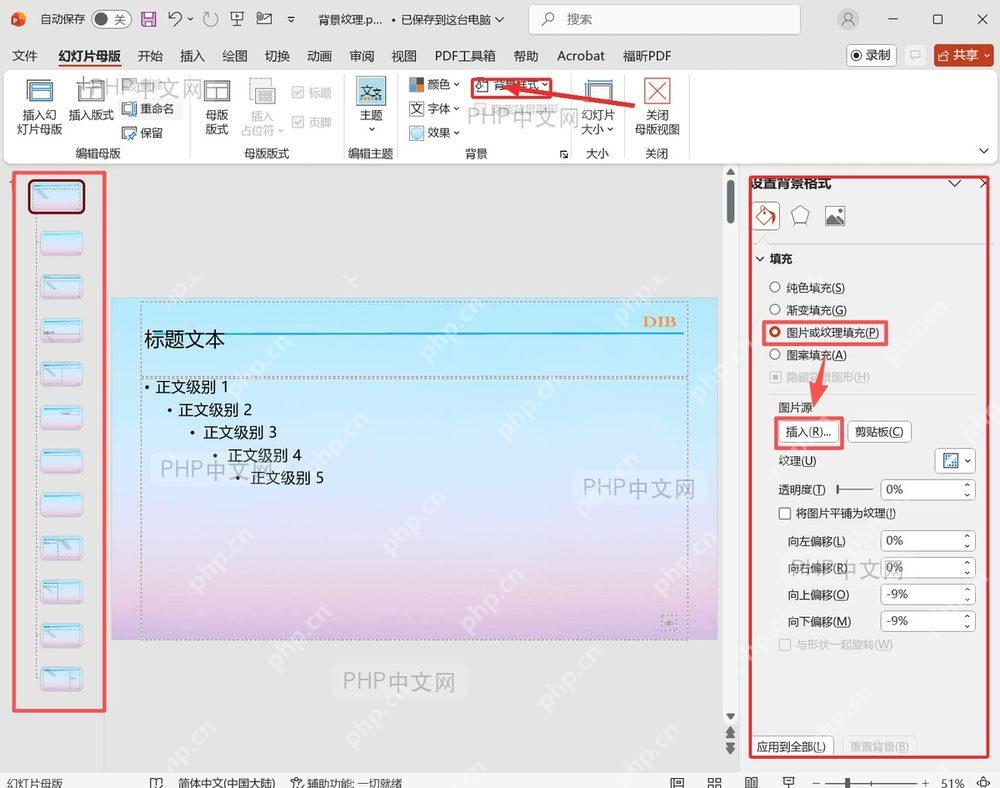Open Insert (插入) tab
This screenshot has height=788, width=1000.
coord(192,56)
